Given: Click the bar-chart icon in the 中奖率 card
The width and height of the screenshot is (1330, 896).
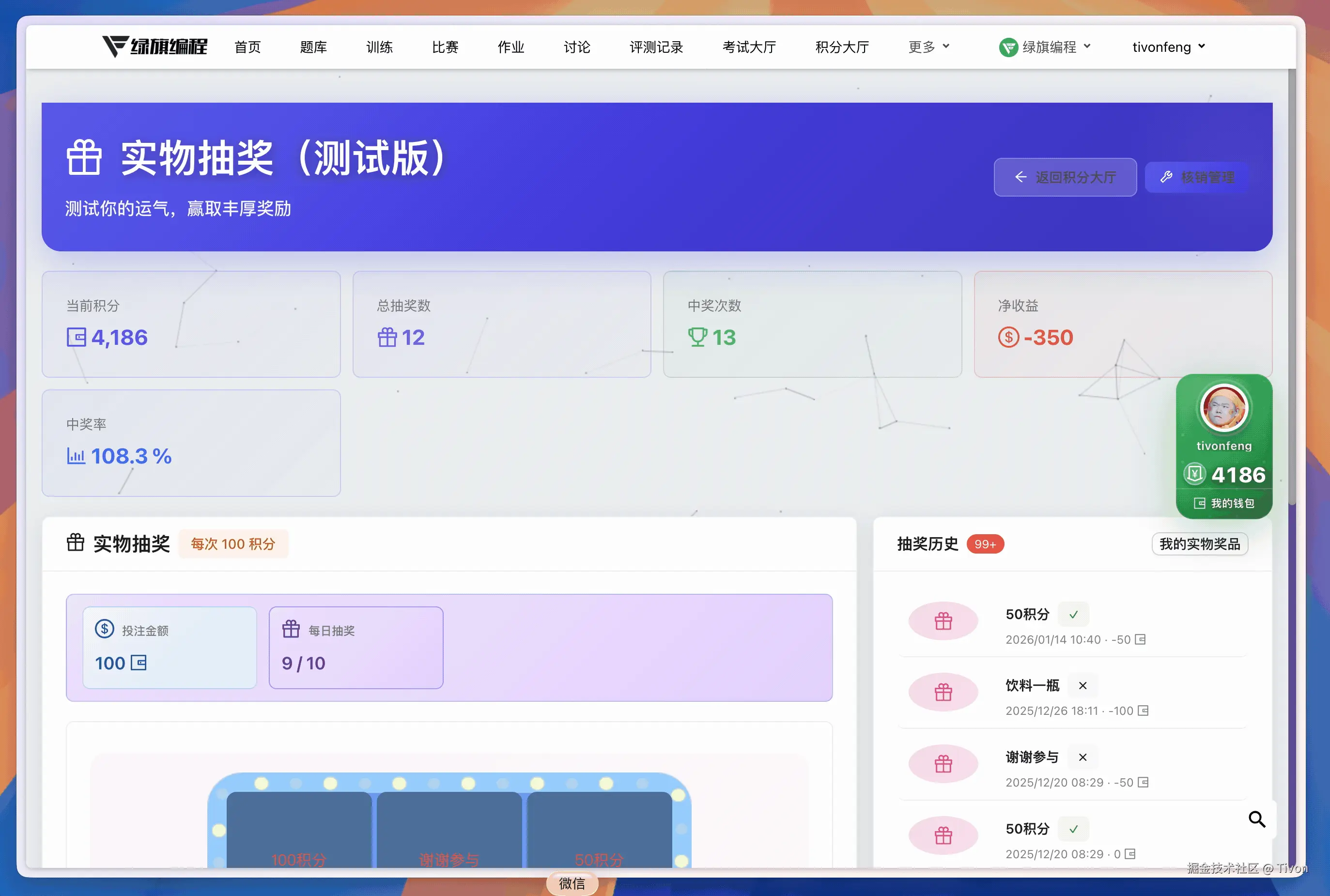Looking at the screenshot, I should 76,456.
